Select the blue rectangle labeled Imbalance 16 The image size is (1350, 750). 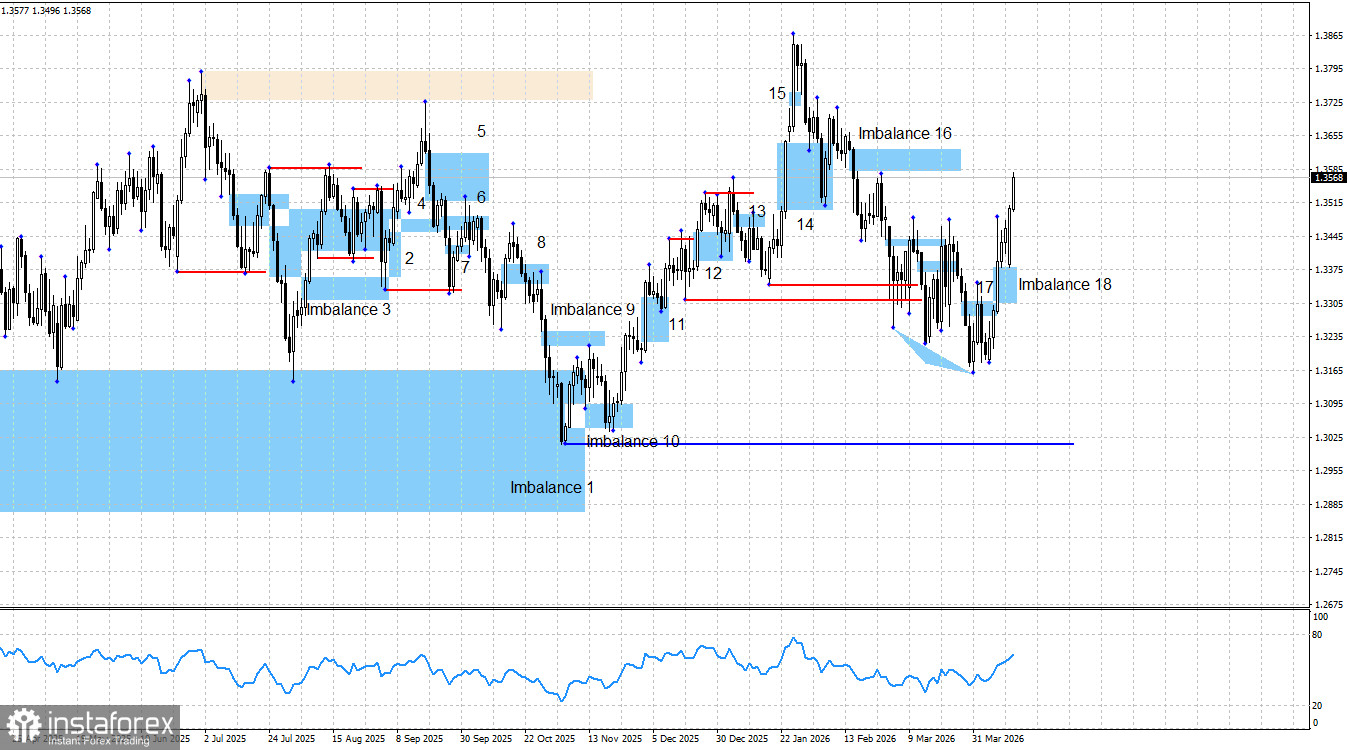tap(905, 158)
